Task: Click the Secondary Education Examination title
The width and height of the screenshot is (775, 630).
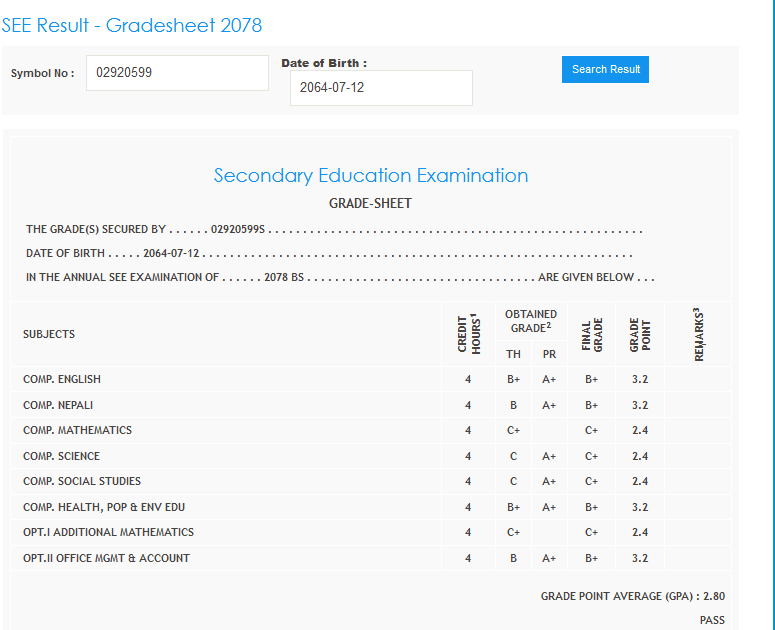Action: [x=371, y=176]
